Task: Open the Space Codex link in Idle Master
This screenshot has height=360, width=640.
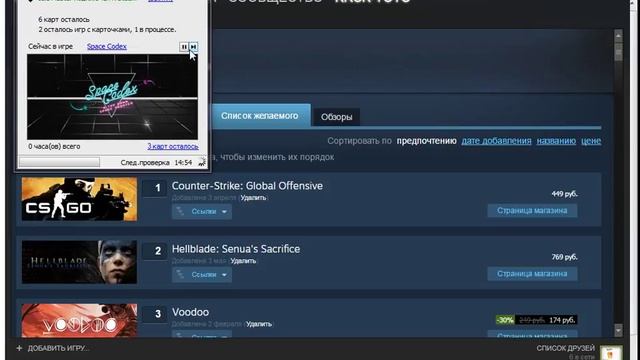Action: tap(107, 47)
